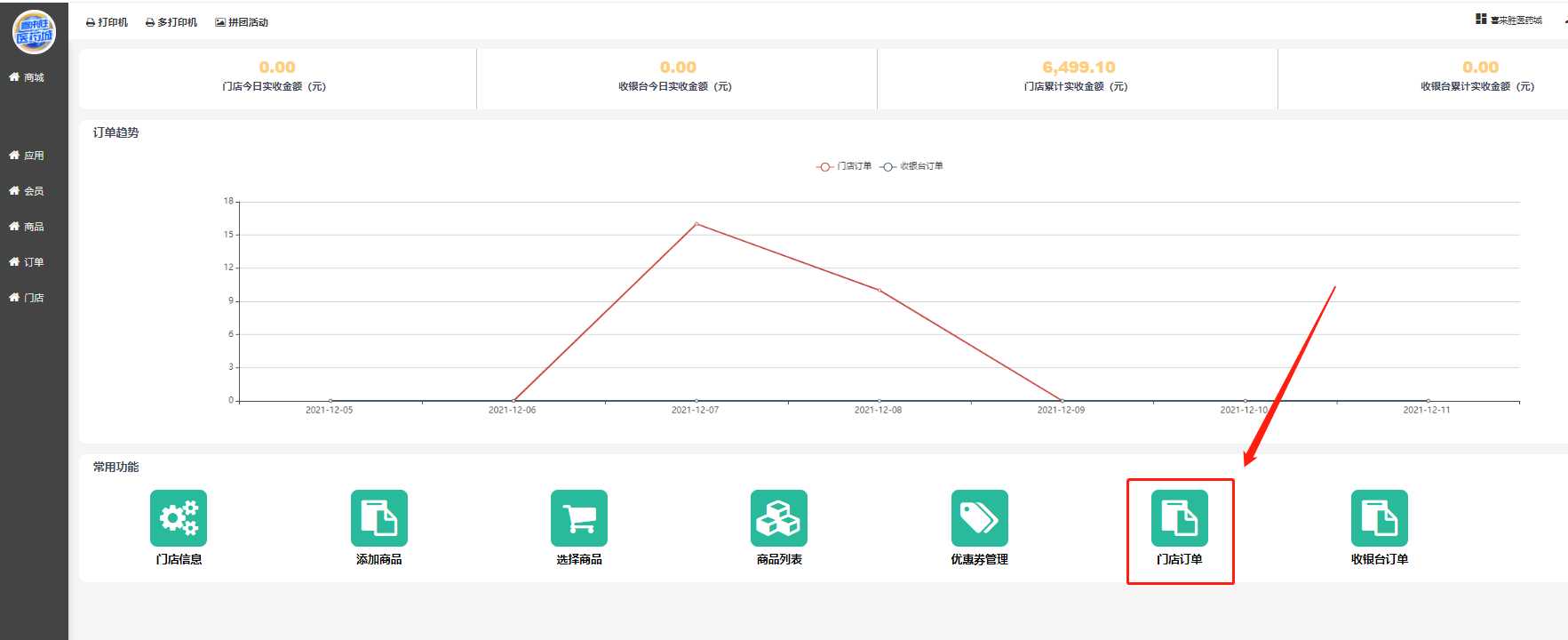
Task: Click the 打印机 link in top bar
Action: (x=107, y=22)
